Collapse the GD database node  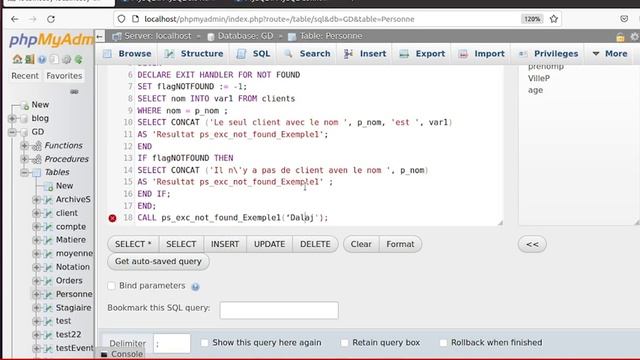[x=12, y=132]
